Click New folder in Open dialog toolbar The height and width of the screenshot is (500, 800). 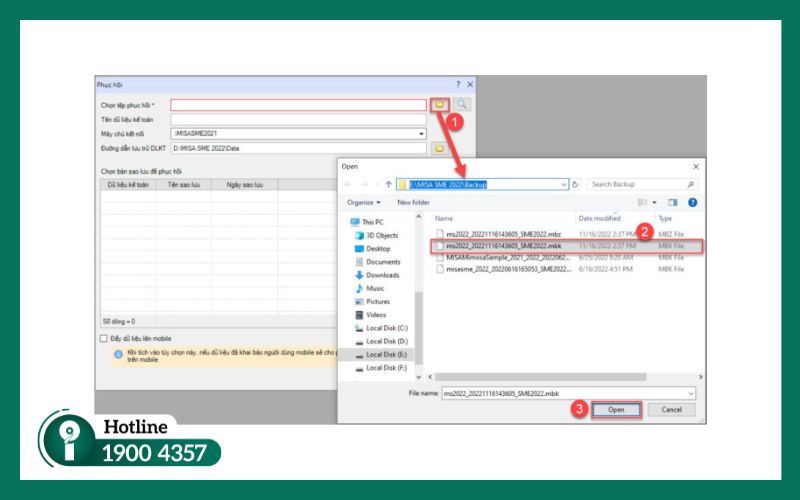coord(413,203)
